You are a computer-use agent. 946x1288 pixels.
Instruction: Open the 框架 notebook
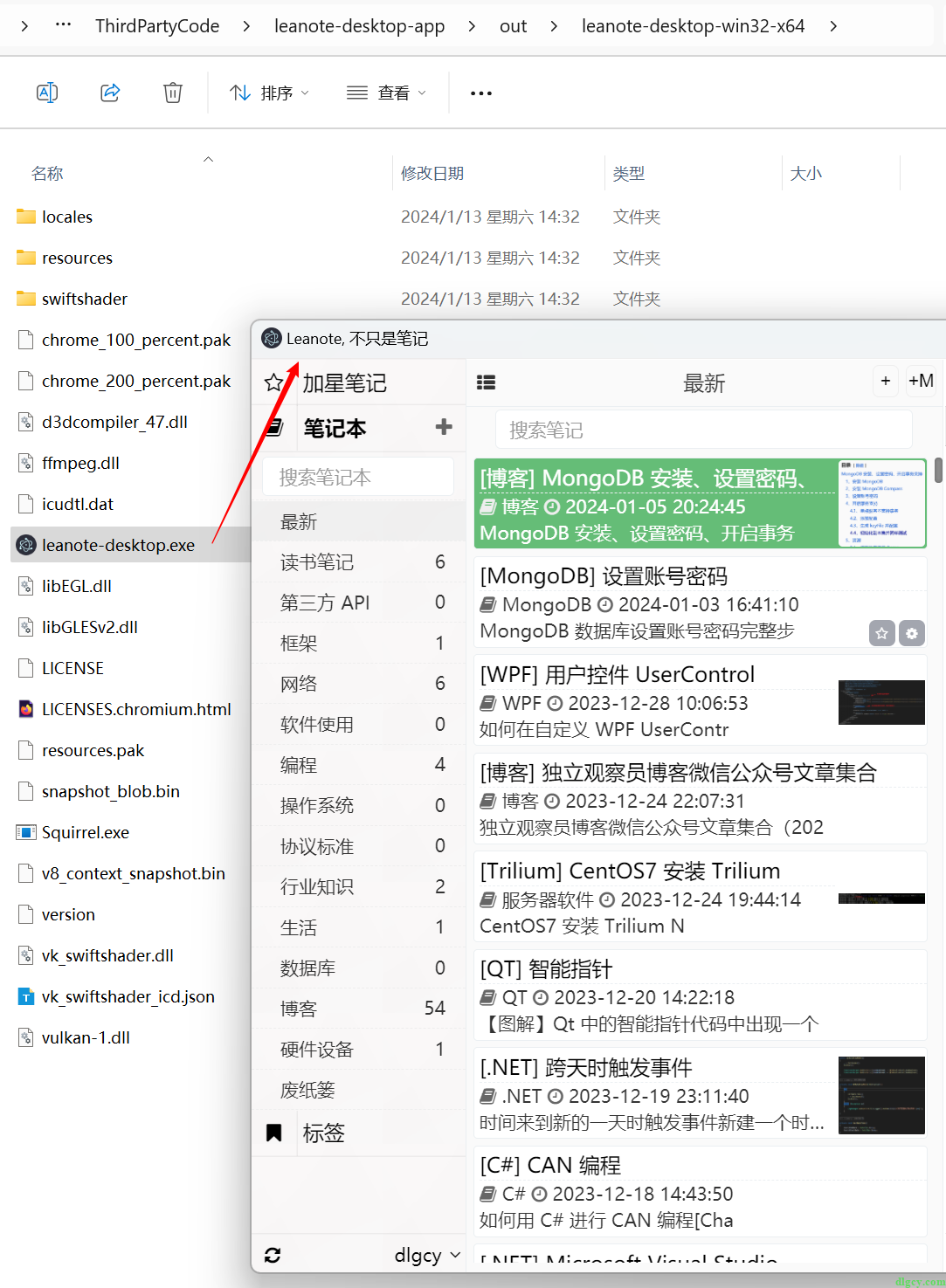tap(359, 643)
